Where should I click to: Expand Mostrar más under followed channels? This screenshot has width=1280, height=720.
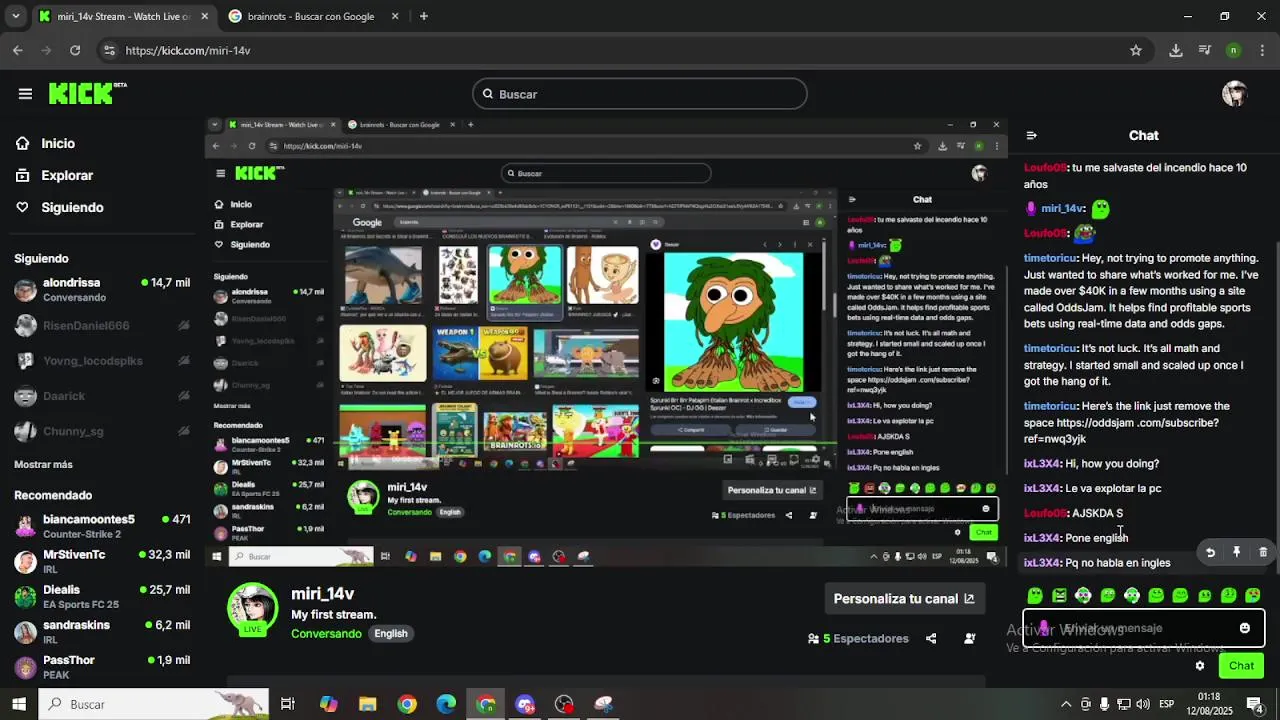pos(43,464)
